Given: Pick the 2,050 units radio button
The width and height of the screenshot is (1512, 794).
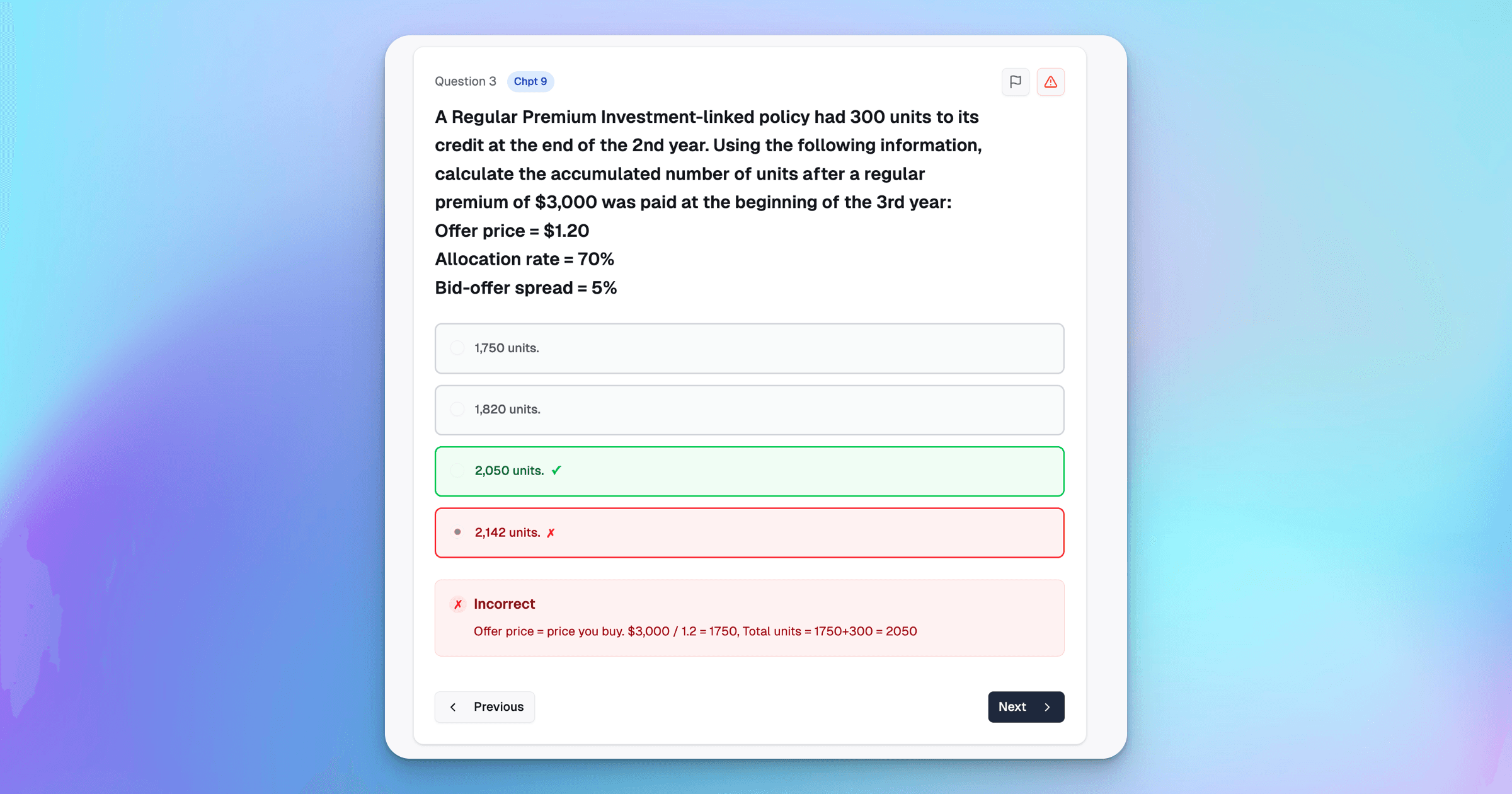Looking at the screenshot, I should [x=457, y=471].
